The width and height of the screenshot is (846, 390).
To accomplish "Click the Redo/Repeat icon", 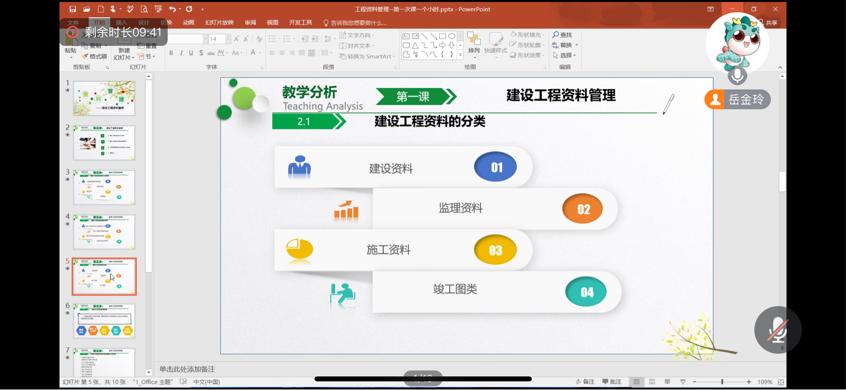I will [189, 9].
